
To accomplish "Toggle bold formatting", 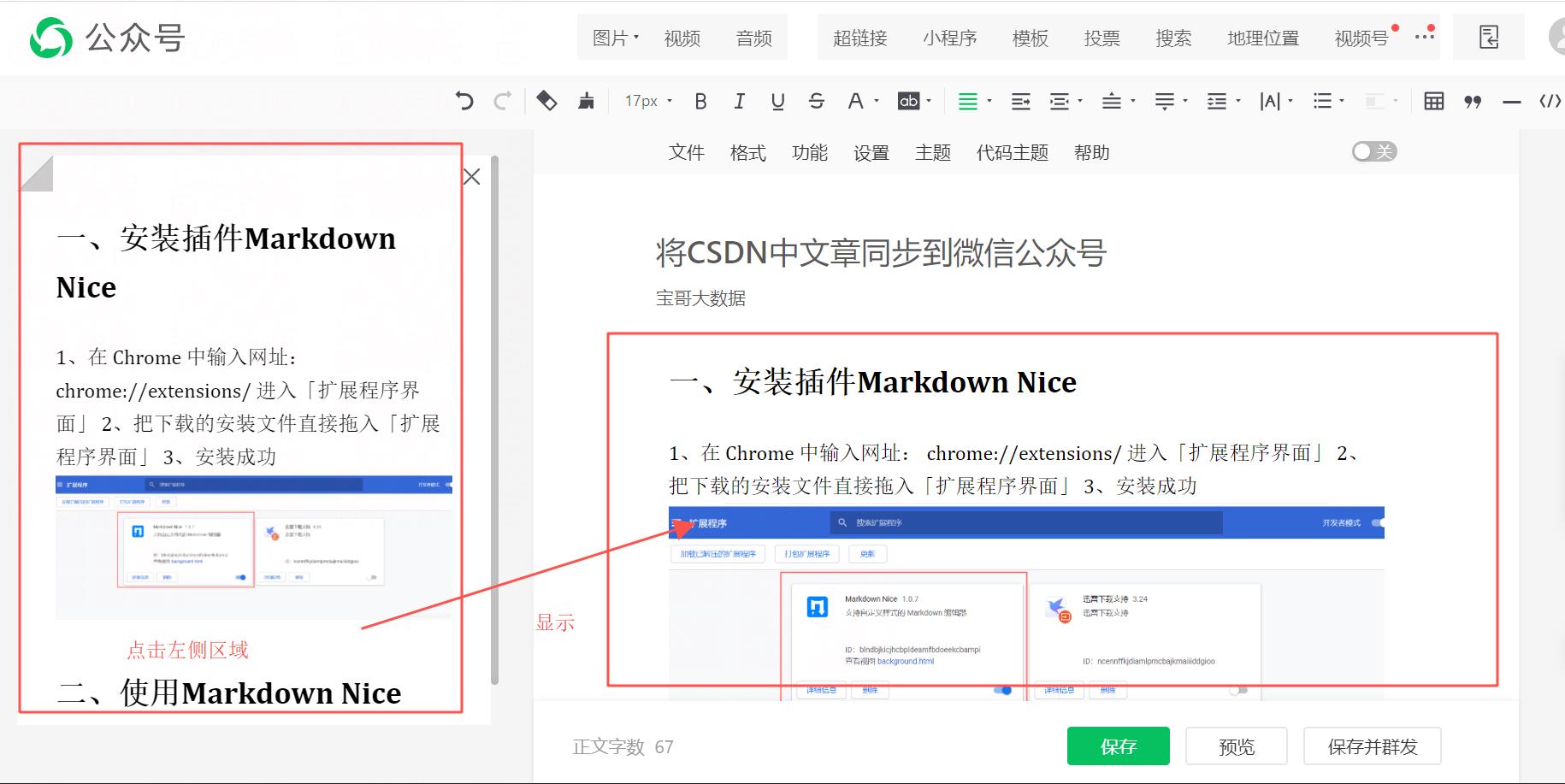I will click(700, 101).
